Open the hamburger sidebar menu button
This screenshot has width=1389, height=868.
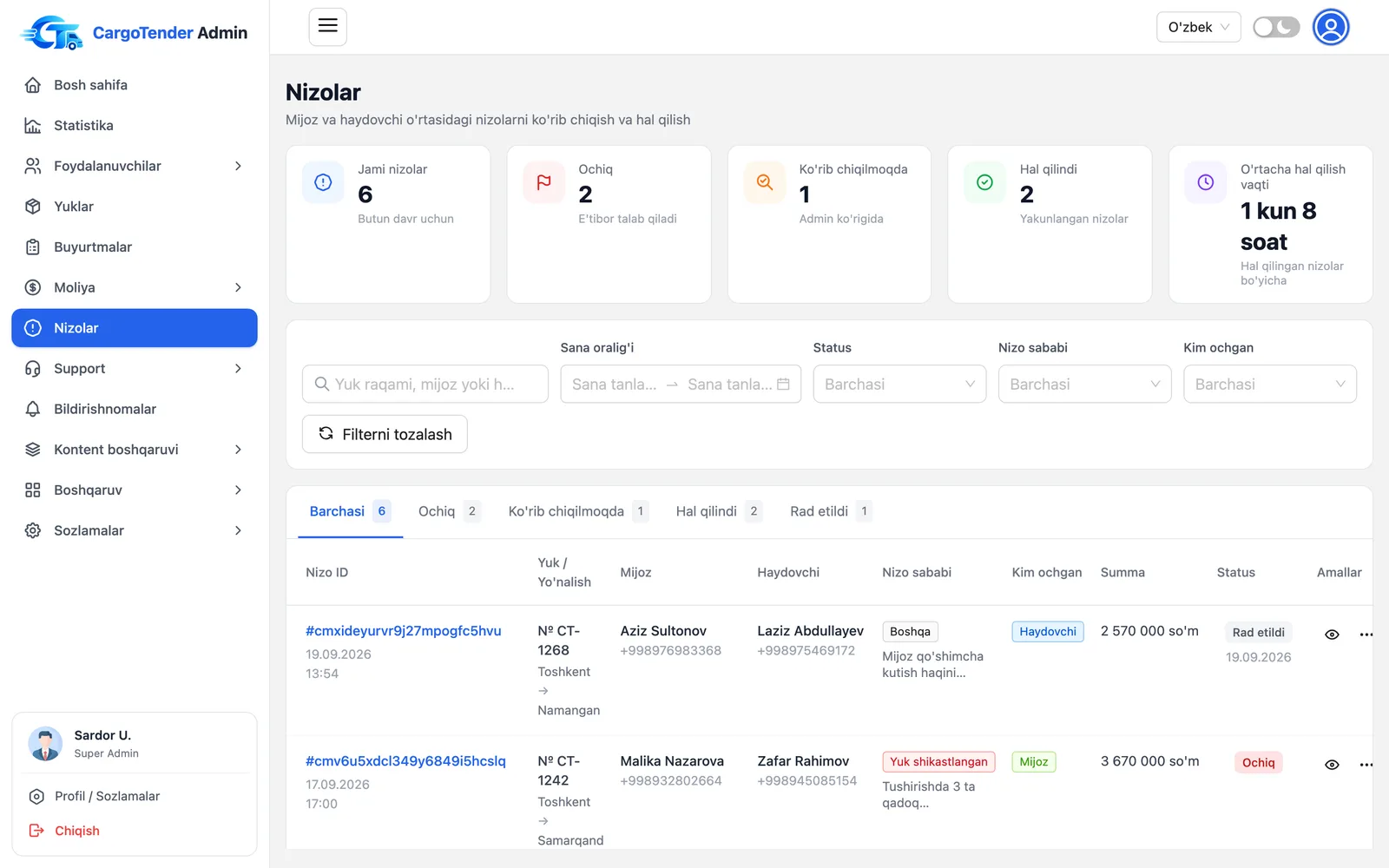pyautogui.click(x=327, y=27)
